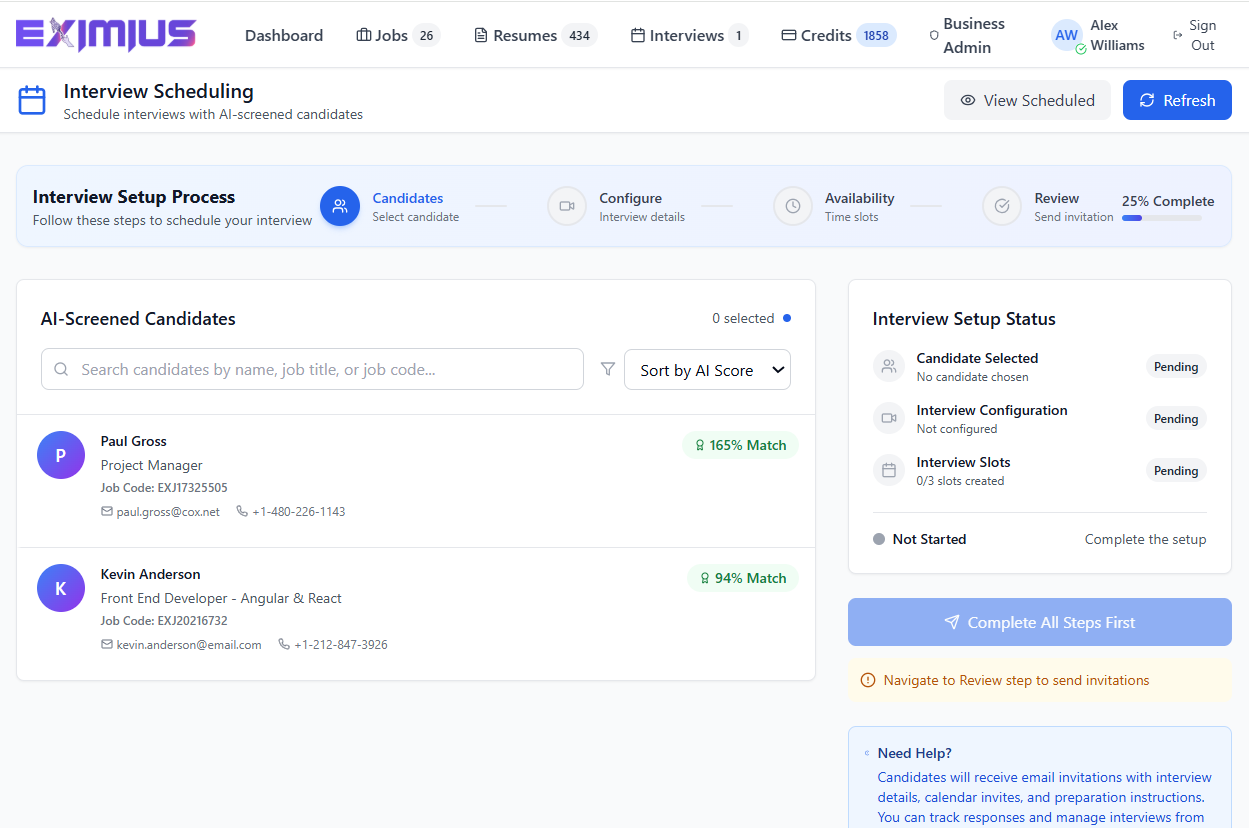Click the candidate search input field
Image resolution: width=1249 pixels, height=828 pixels.
[312, 370]
